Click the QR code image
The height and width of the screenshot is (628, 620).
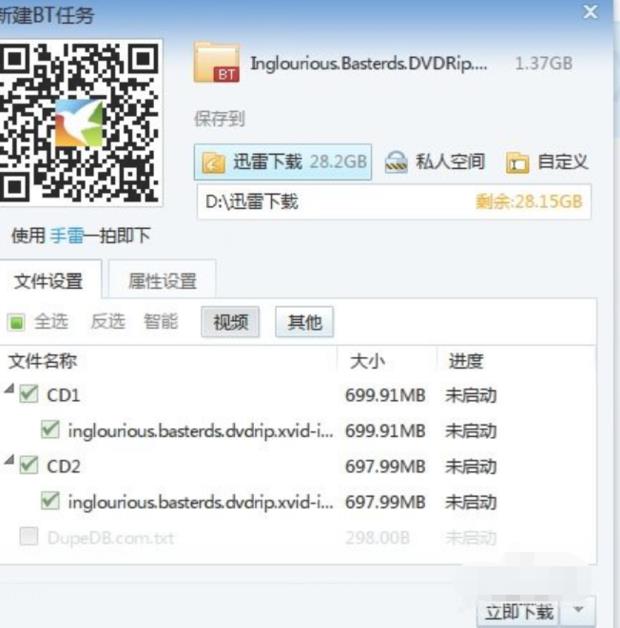79,123
